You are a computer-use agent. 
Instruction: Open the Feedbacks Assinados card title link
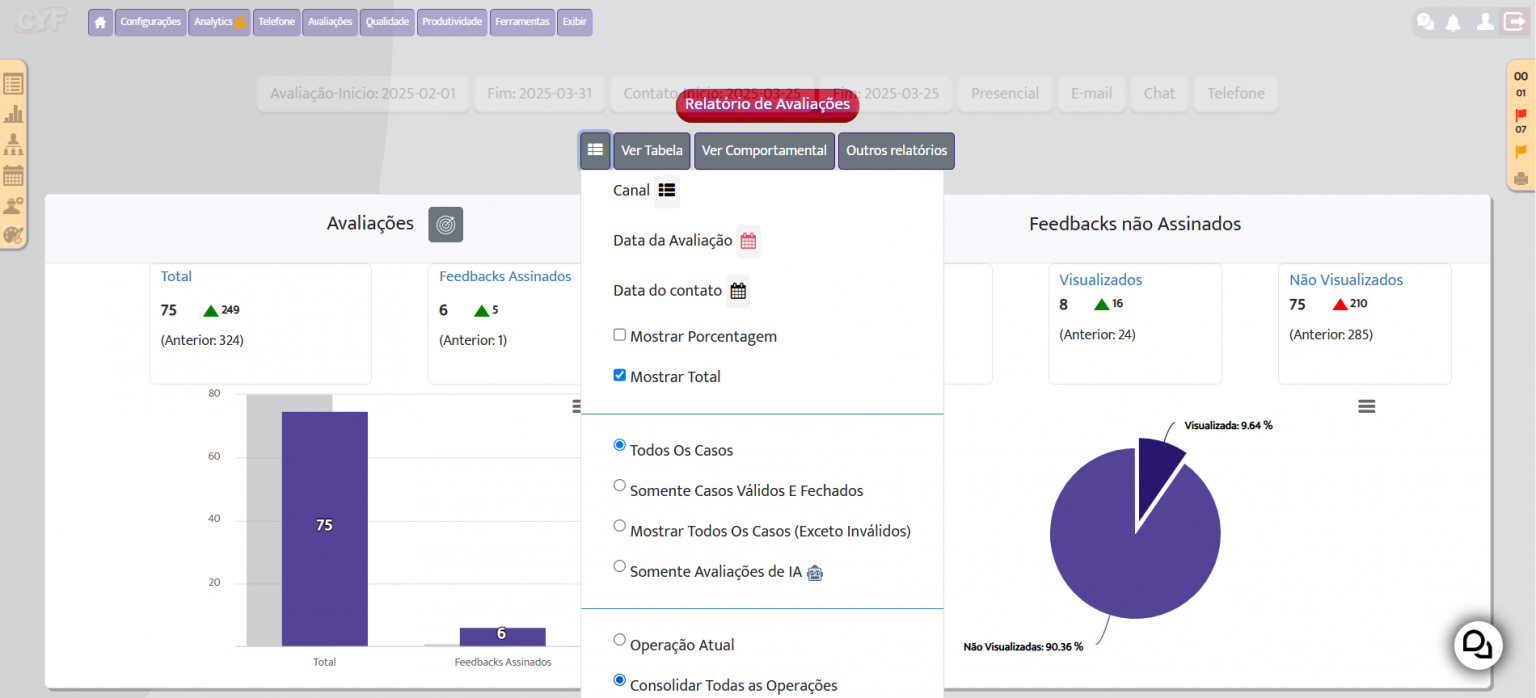(x=505, y=276)
